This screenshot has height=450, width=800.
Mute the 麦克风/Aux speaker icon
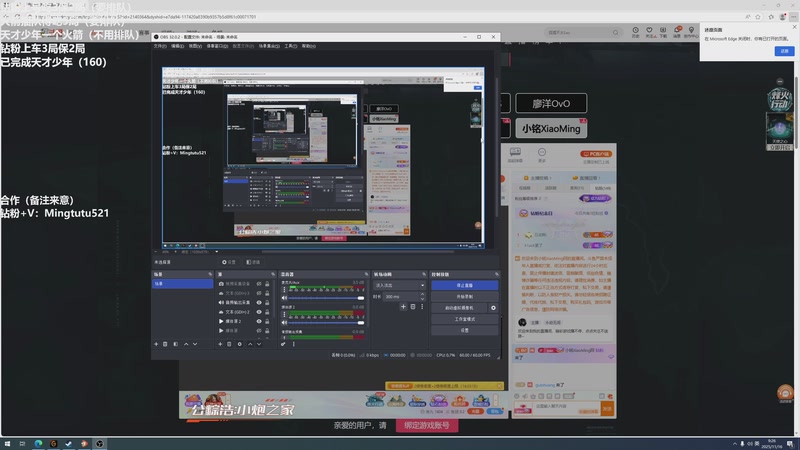click(x=285, y=298)
